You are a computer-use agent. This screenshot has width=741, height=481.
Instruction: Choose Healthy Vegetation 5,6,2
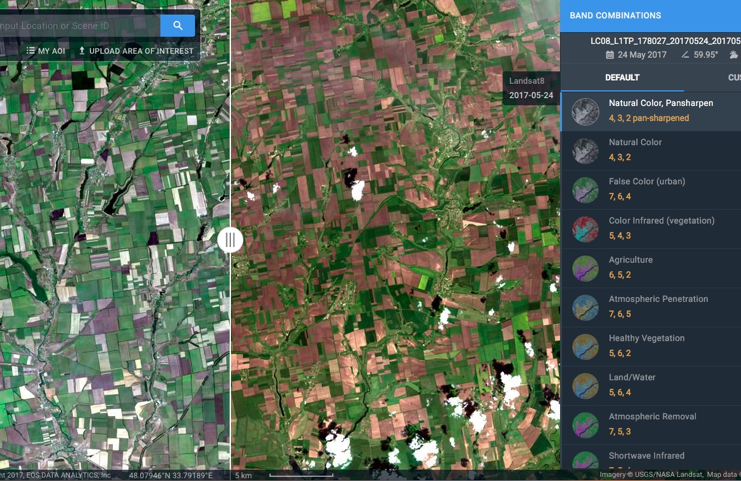point(651,347)
